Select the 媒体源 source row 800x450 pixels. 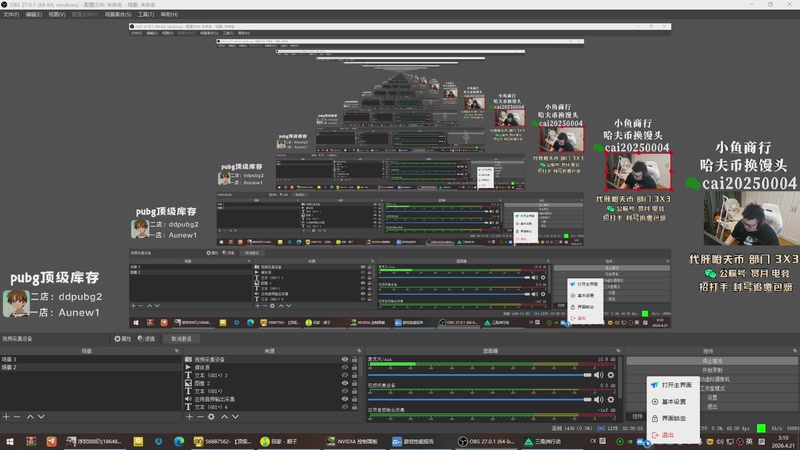pyautogui.click(x=270, y=367)
